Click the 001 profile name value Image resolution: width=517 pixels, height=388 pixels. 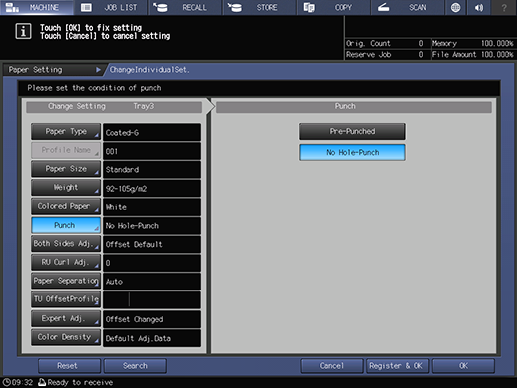click(x=152, y=151)
